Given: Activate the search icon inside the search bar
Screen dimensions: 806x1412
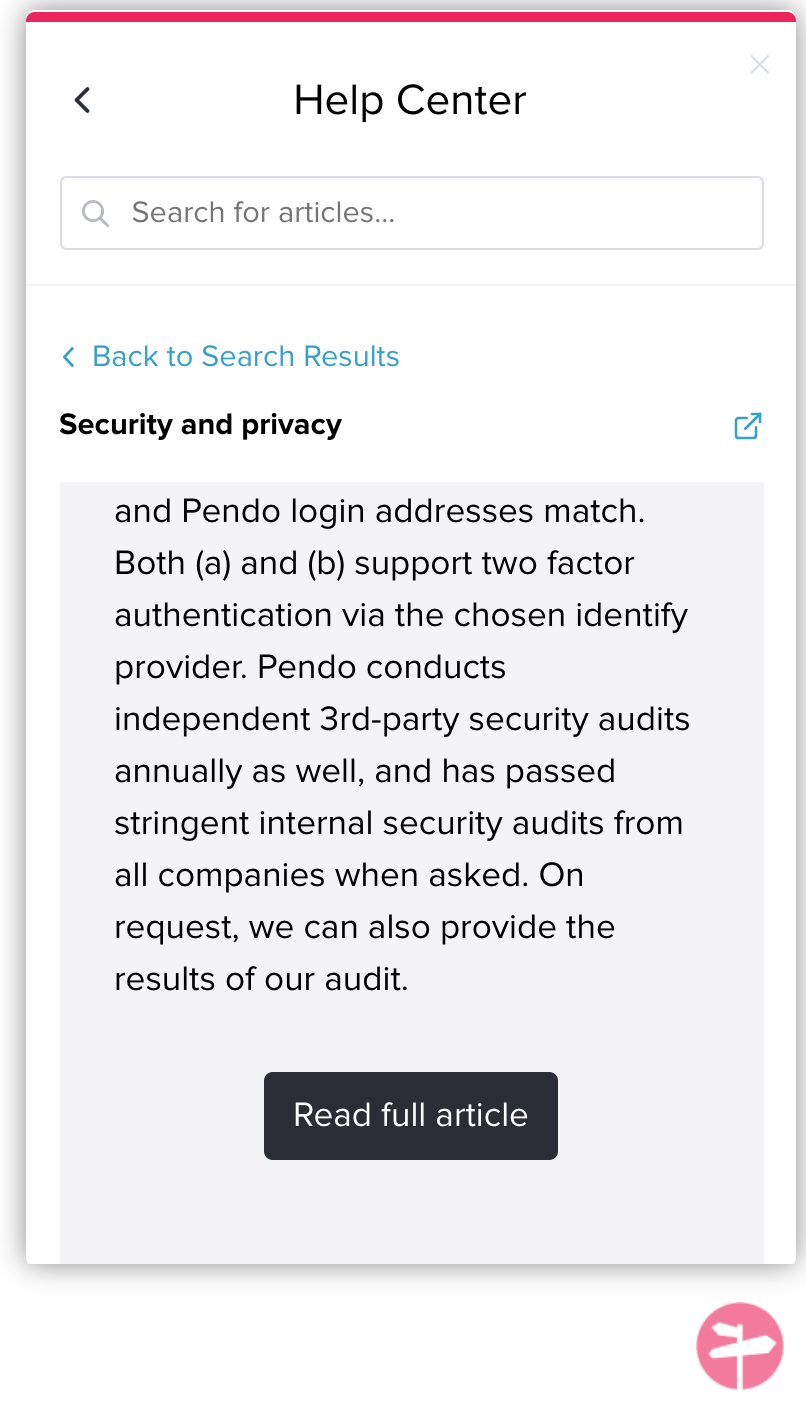Looking at the screenshot, I should tap(95, 213).
